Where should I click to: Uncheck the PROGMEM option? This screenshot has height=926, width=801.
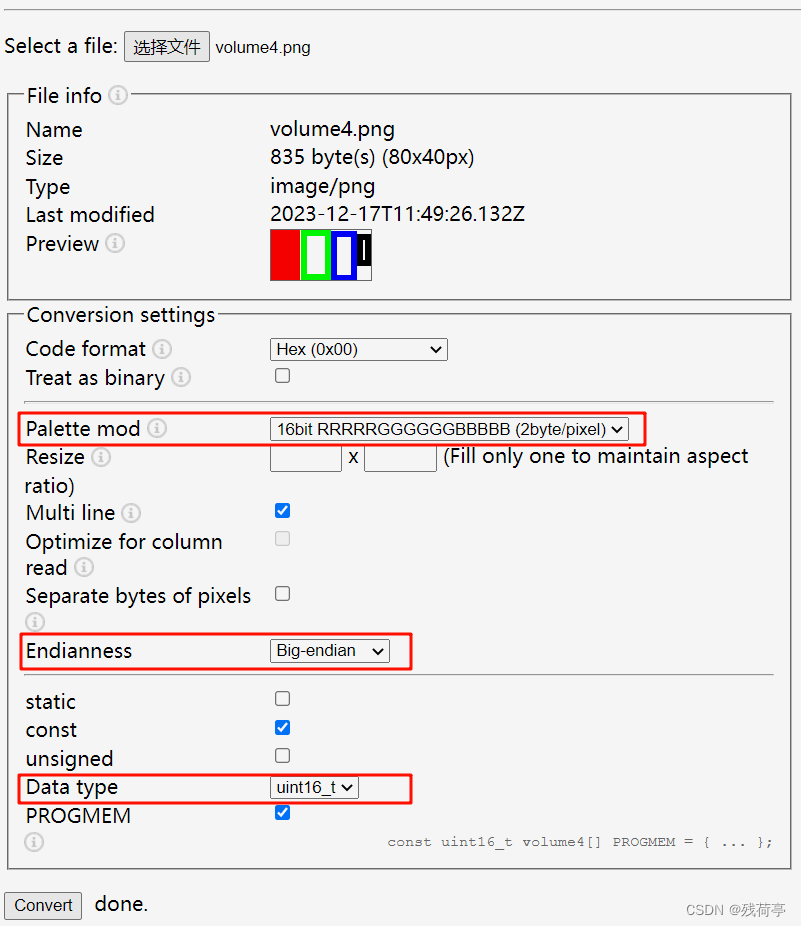click(x=282, y=812)
